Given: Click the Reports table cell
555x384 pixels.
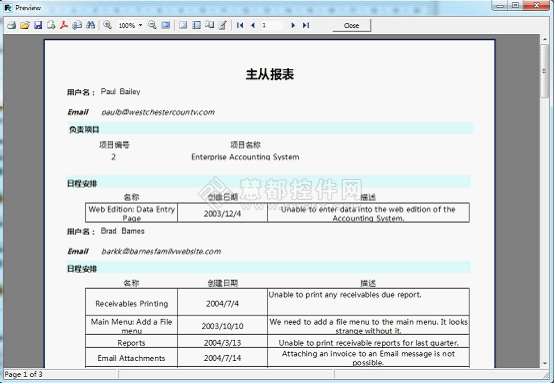Looking at the screenshot, I should coord(131,343).
